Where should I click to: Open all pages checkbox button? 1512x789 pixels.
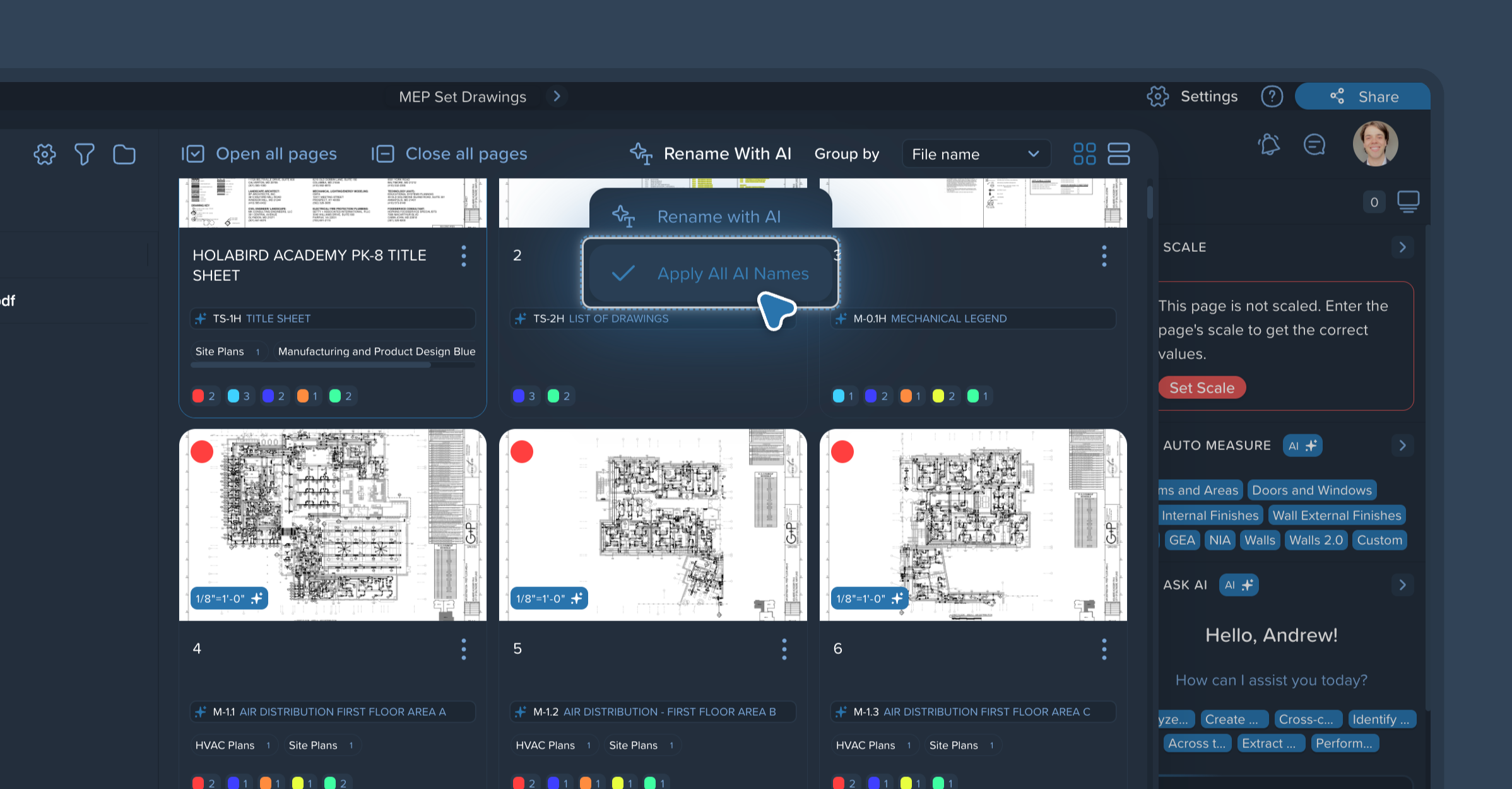coord(259,154)
